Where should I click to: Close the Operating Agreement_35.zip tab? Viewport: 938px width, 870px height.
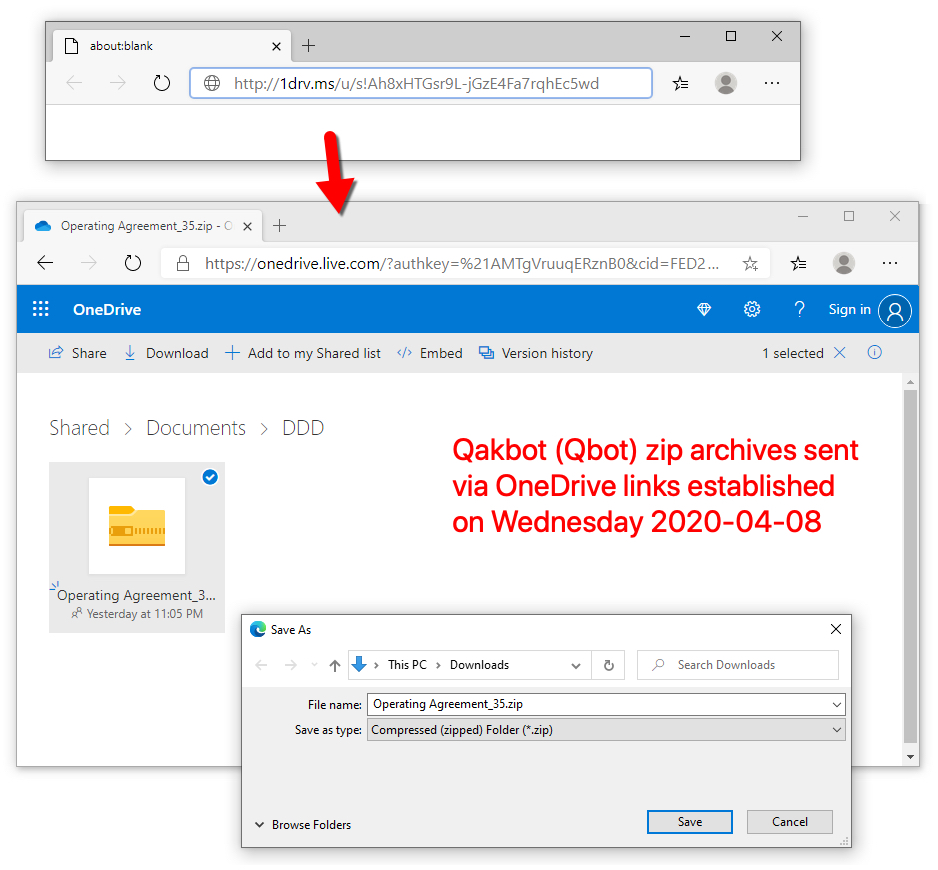click(x=248, y=226)
